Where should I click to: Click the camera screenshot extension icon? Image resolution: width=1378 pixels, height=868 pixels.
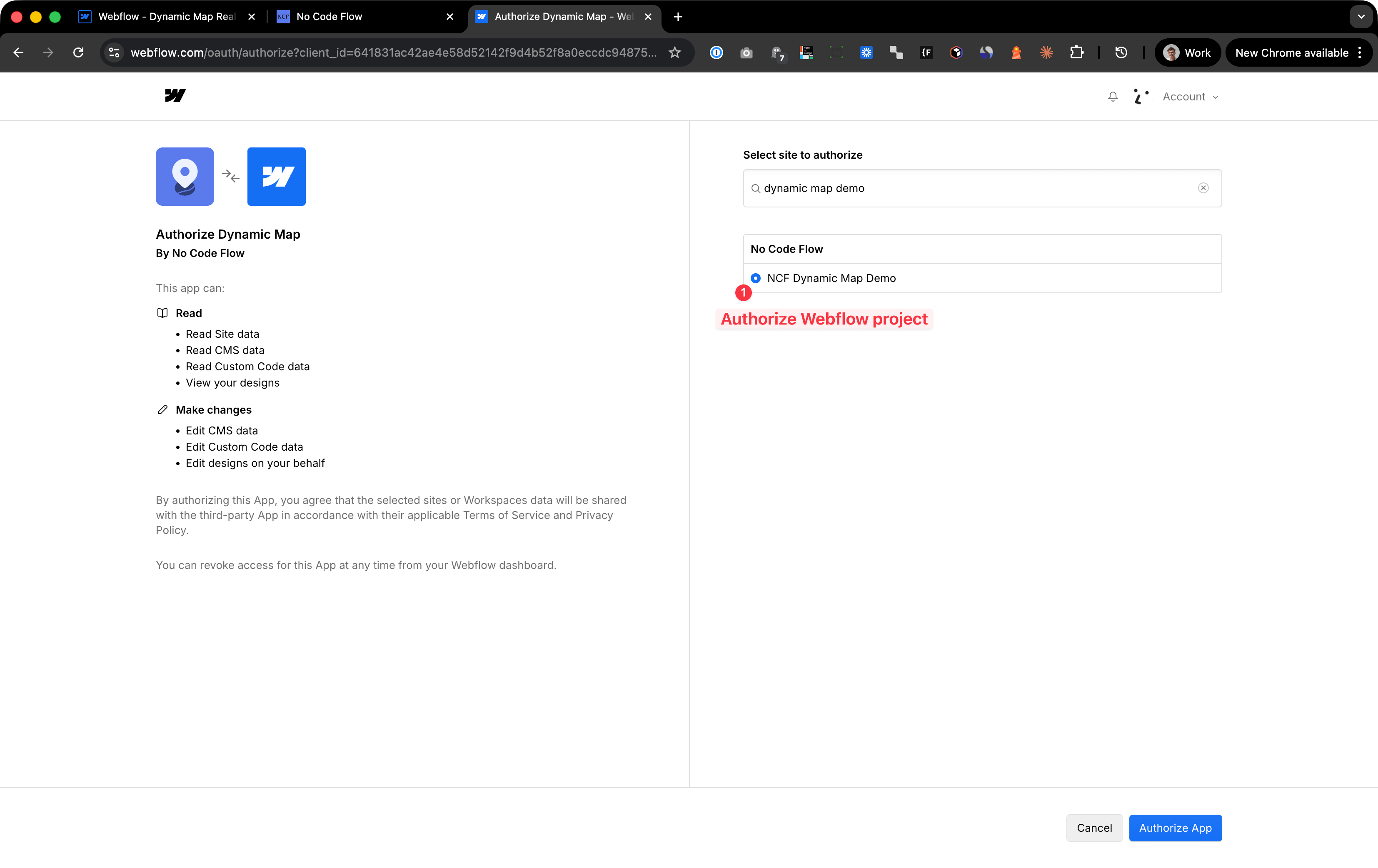pos(746,52)
